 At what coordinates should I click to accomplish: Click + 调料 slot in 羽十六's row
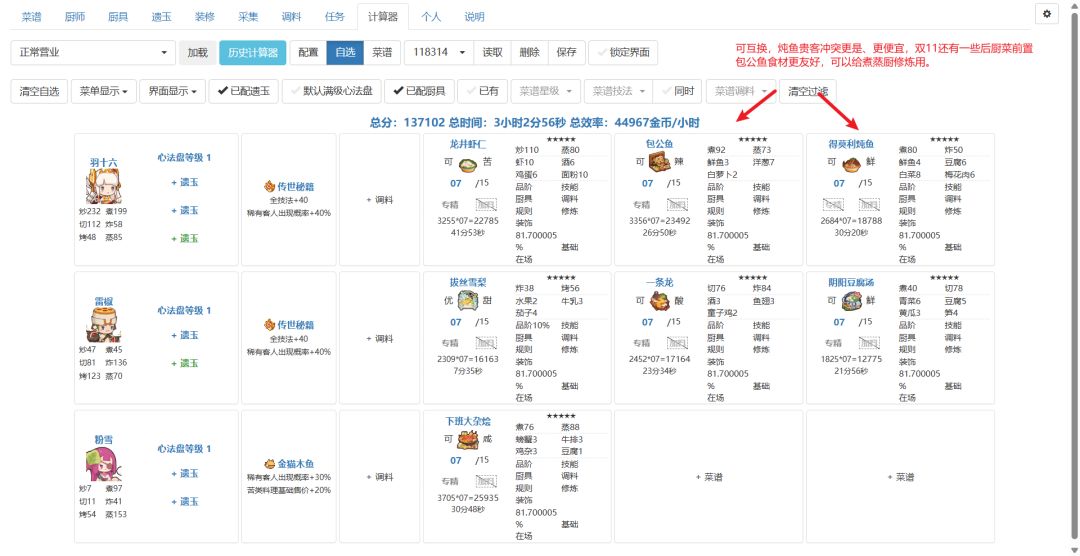tap(379, 200)
